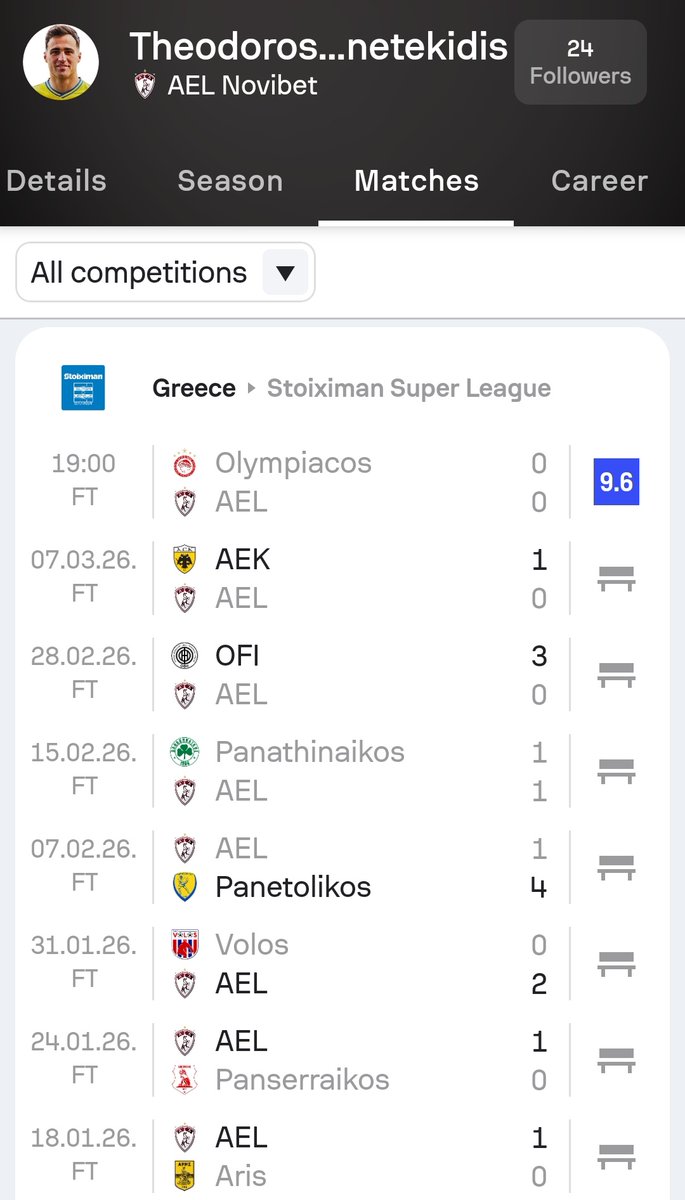Screen dimensions: 685x1200
Task: Open the Season tab
Action: (230, 181)
